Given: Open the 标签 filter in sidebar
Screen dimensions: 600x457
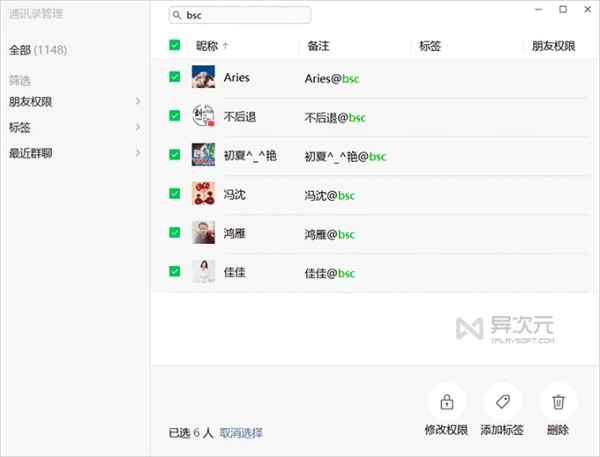Looking at the screenshot, I should coord(75,127).
